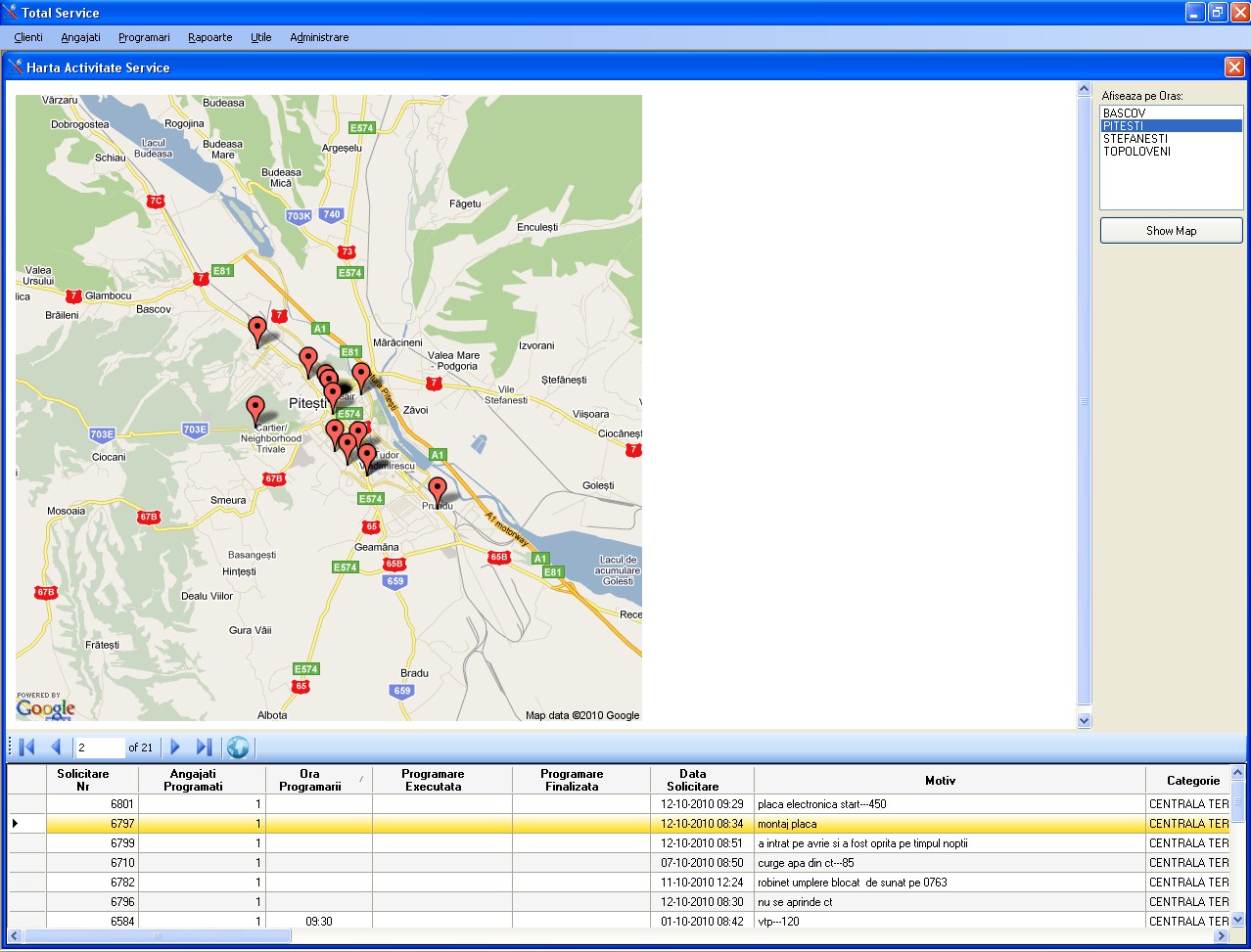
Task: Select TOPOLOVENI in the city list
Action: click(x=1172, y=151)
